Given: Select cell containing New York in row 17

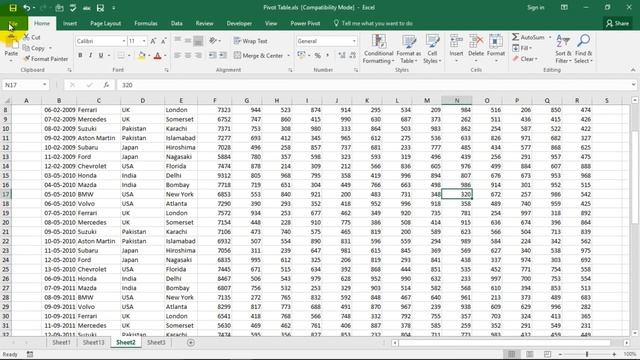Looking at the screenshot, I should pos(181,194).
